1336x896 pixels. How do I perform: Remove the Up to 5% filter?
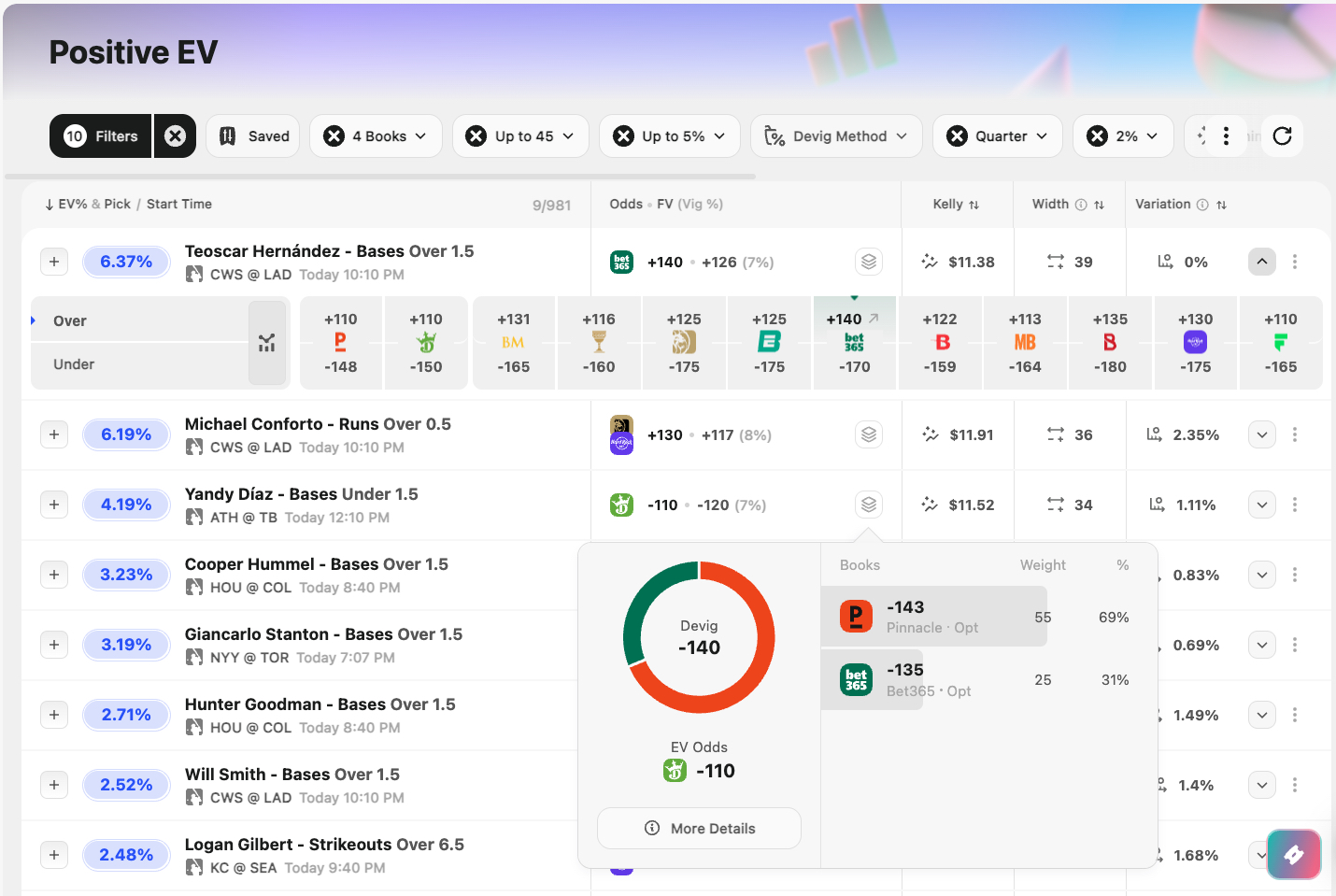coord(623,136)
